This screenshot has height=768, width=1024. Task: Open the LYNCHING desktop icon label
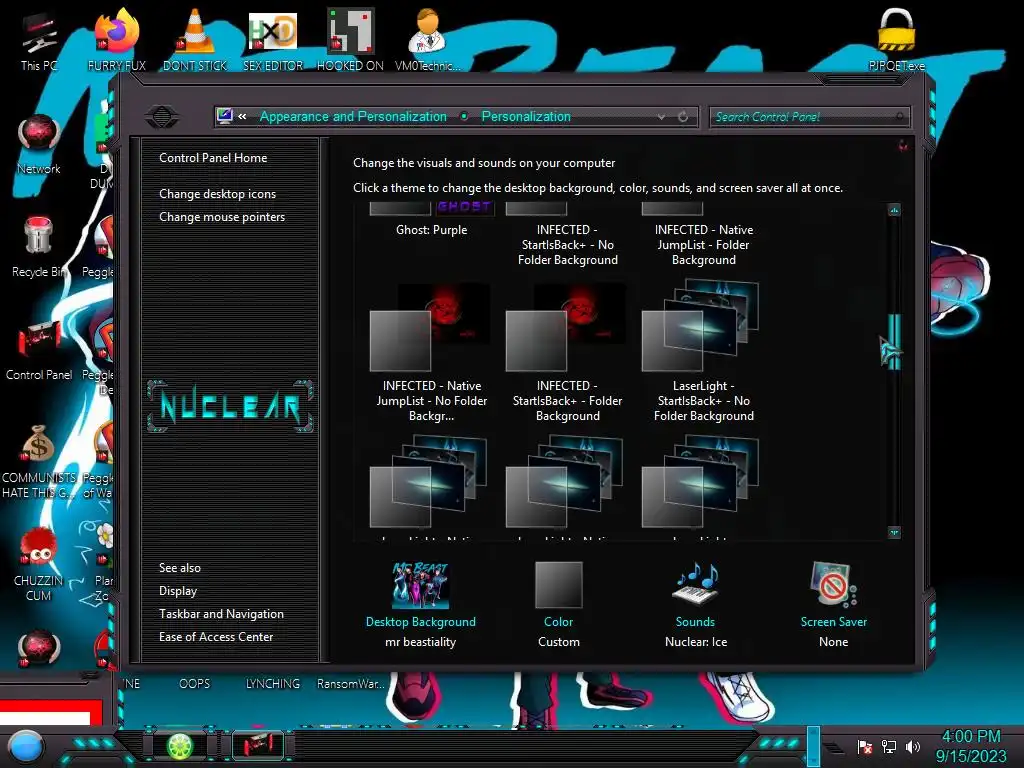(272, 684)
